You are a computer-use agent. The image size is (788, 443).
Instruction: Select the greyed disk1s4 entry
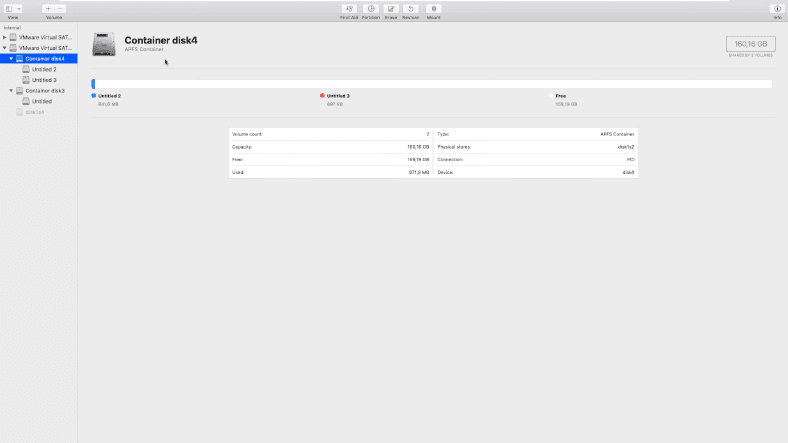[35, 112]
